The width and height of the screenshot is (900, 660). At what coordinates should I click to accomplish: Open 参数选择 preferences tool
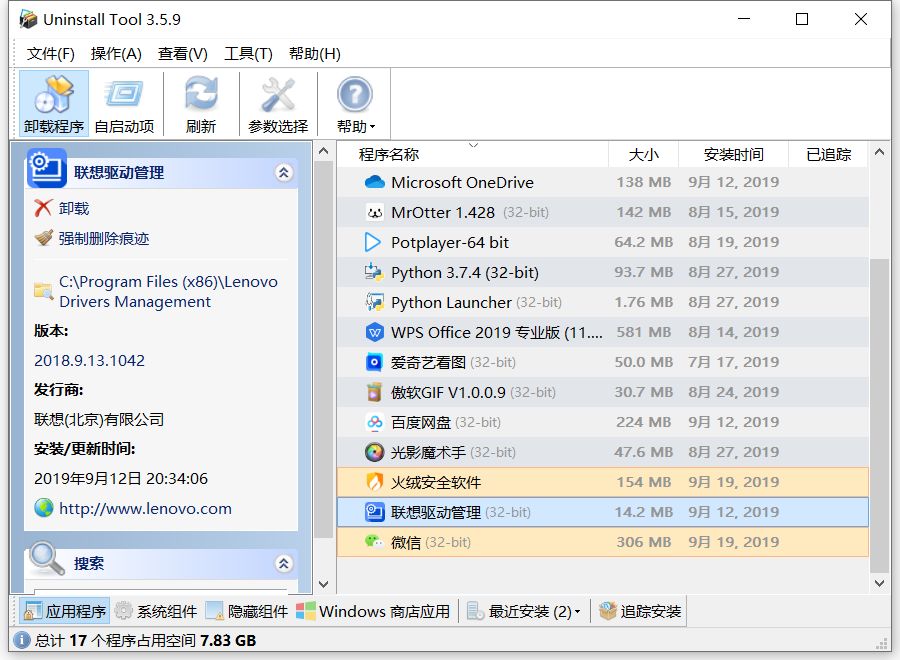pos(278,103)
